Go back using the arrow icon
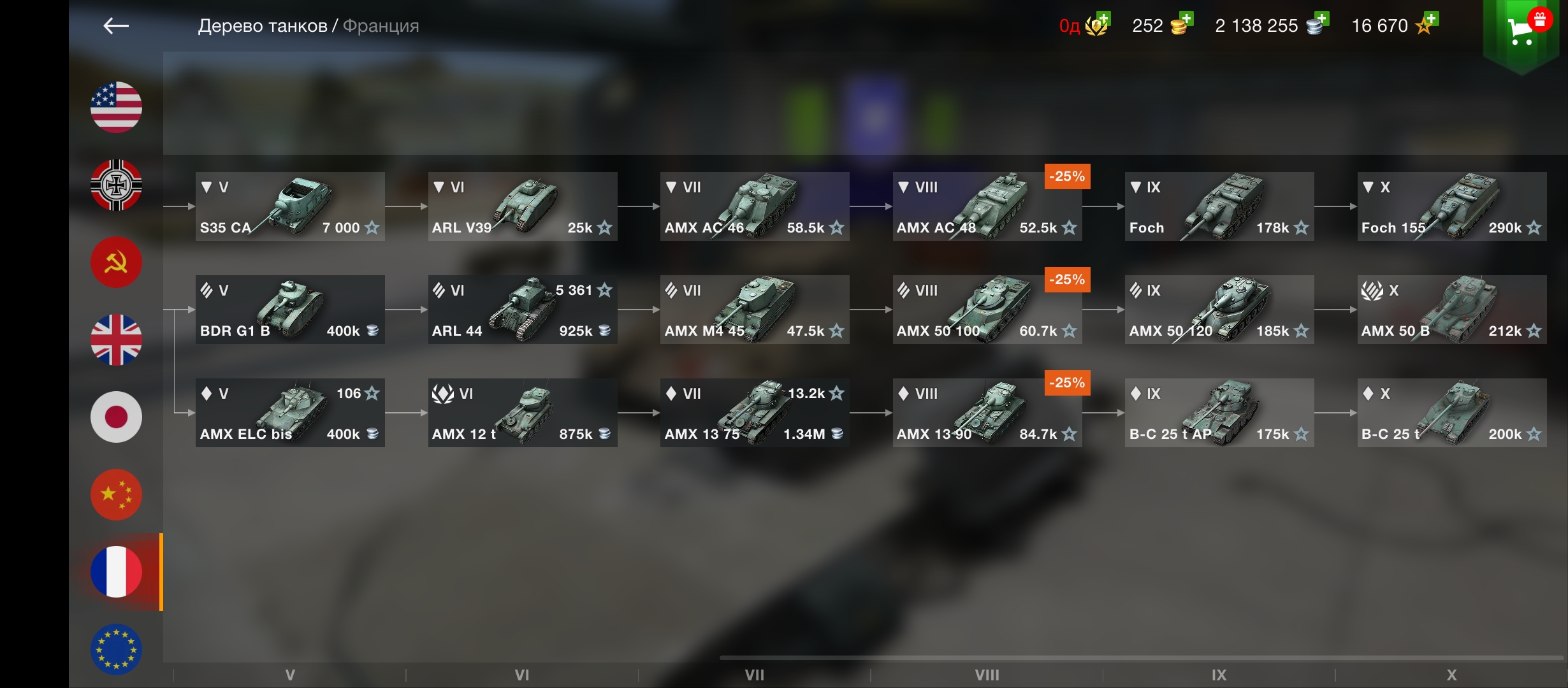 tap(116, 25)
